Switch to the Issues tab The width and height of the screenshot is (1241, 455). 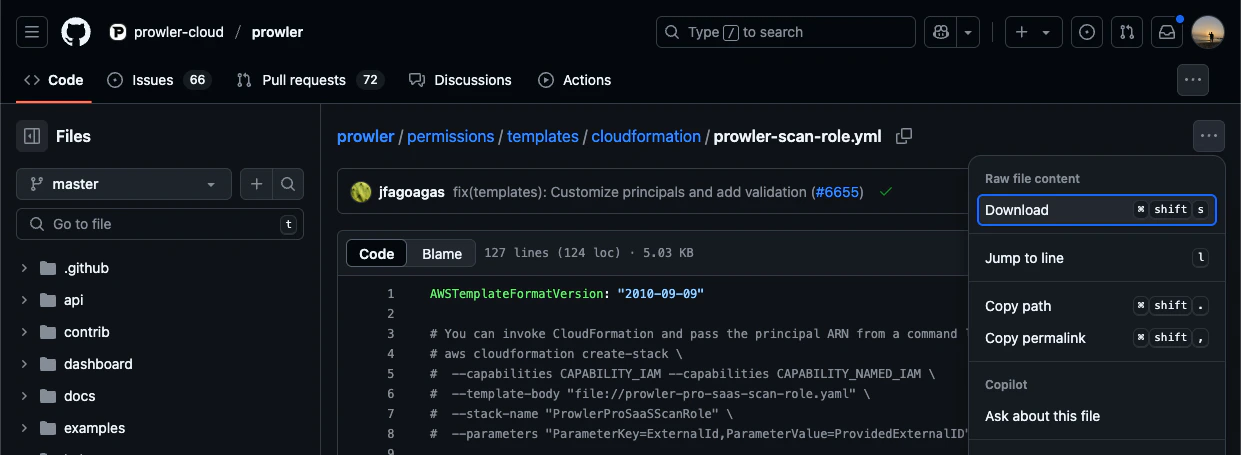pos(159,80)
